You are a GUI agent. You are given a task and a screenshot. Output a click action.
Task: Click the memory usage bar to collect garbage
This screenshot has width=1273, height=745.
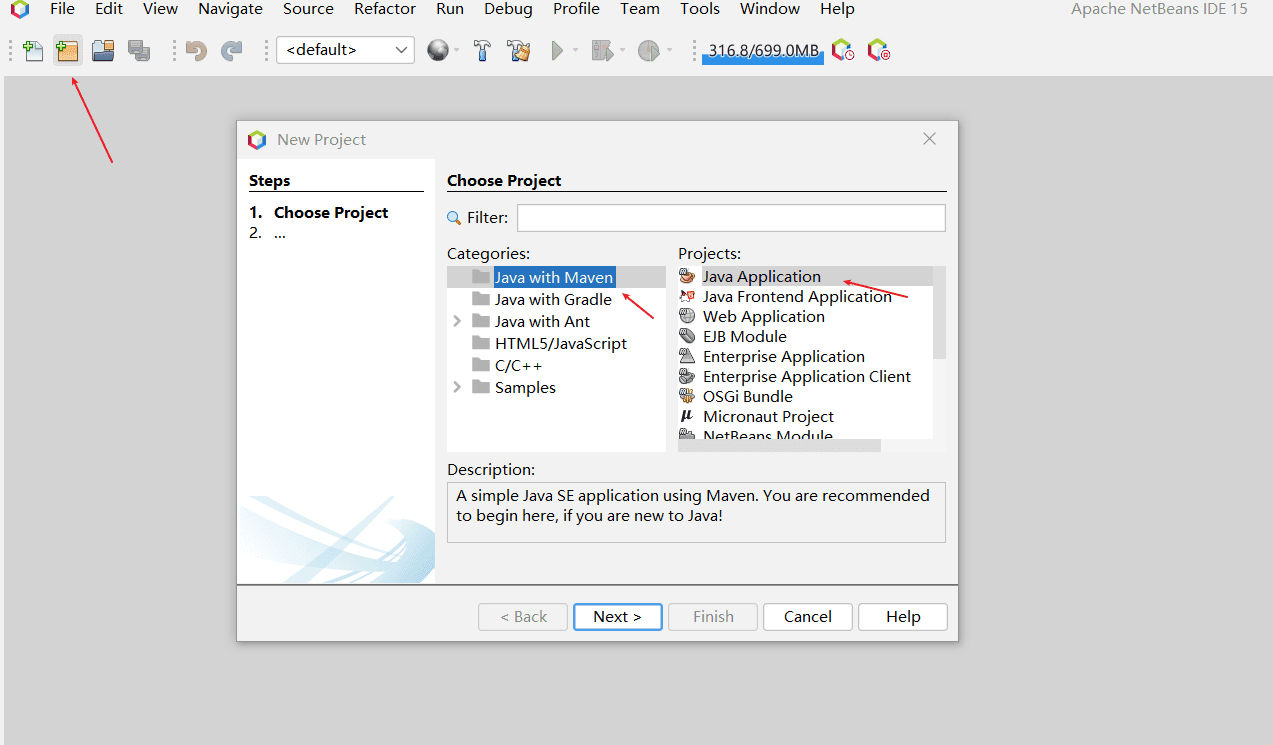[763, 51]
